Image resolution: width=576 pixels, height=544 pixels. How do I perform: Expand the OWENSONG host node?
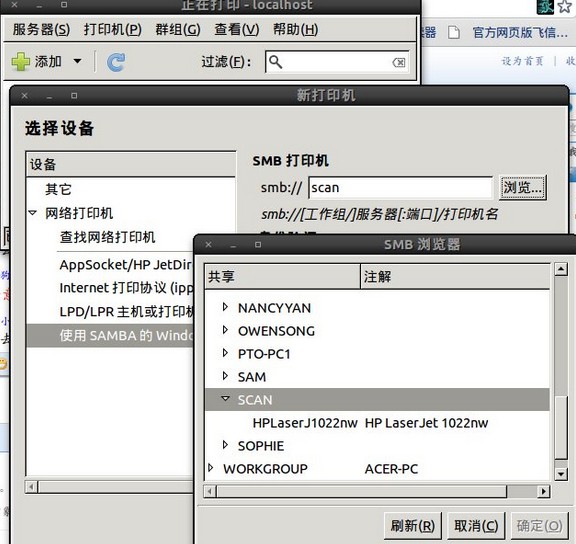pos(225,330)
